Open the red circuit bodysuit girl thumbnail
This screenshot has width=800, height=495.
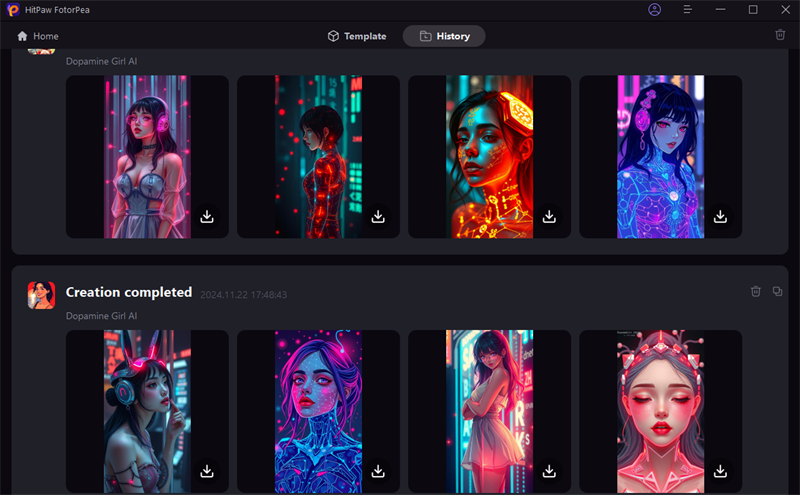(x=318, y=157)
